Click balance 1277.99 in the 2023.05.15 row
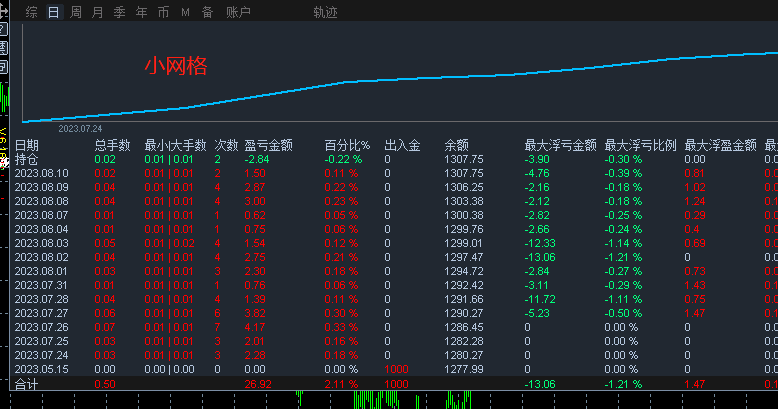Screen dimensions: 778x409 [463, 369]
